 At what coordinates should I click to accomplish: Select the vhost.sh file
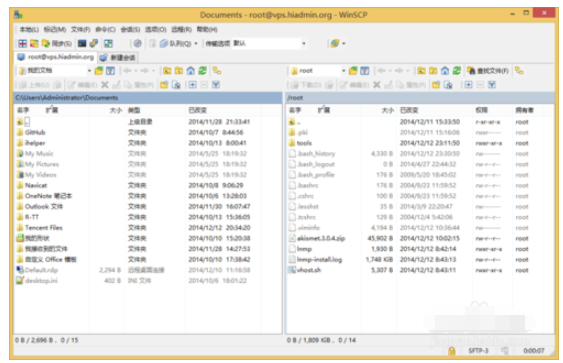click(305, 270)
